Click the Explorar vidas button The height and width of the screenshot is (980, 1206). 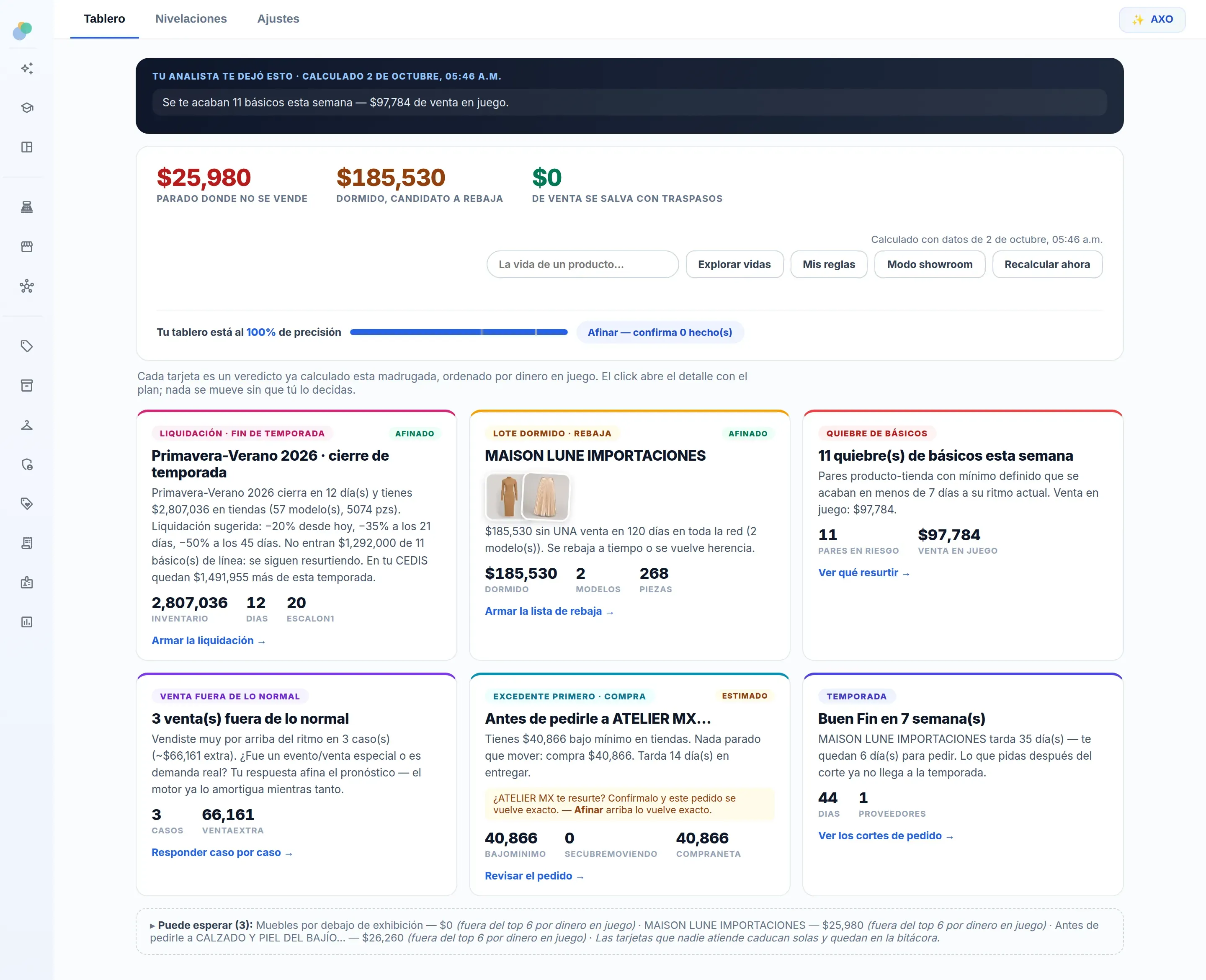pyautogui.click(x=734, y=264)
